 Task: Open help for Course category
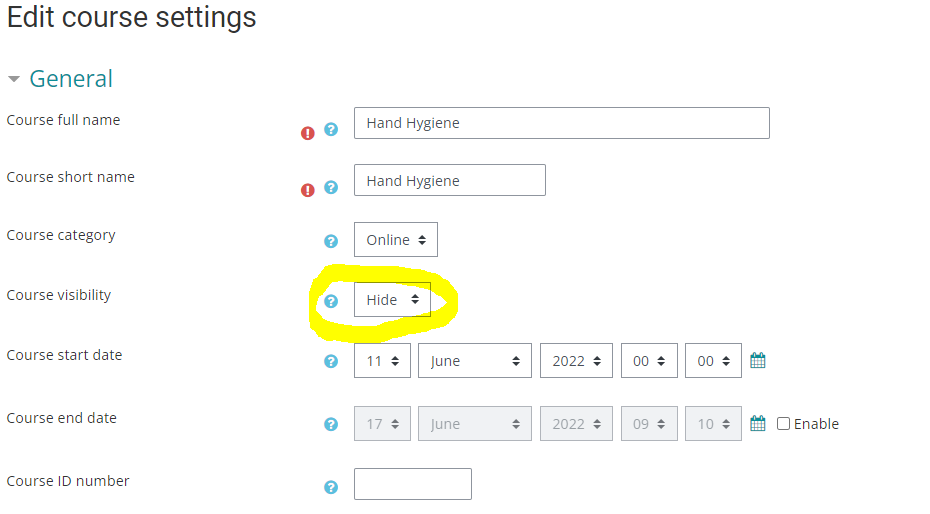coord(331,241)
